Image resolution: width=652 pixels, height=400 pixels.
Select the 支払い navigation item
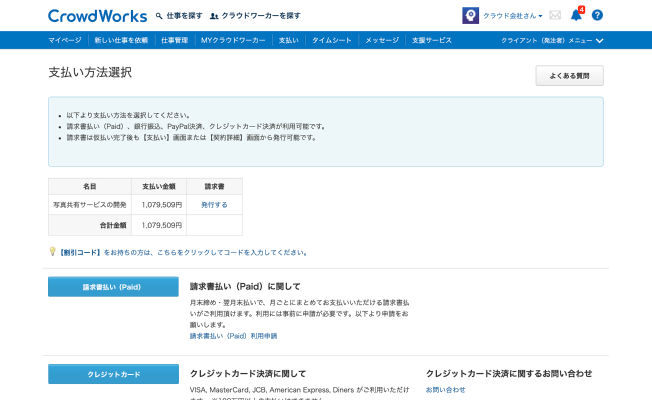click(288, 40)
